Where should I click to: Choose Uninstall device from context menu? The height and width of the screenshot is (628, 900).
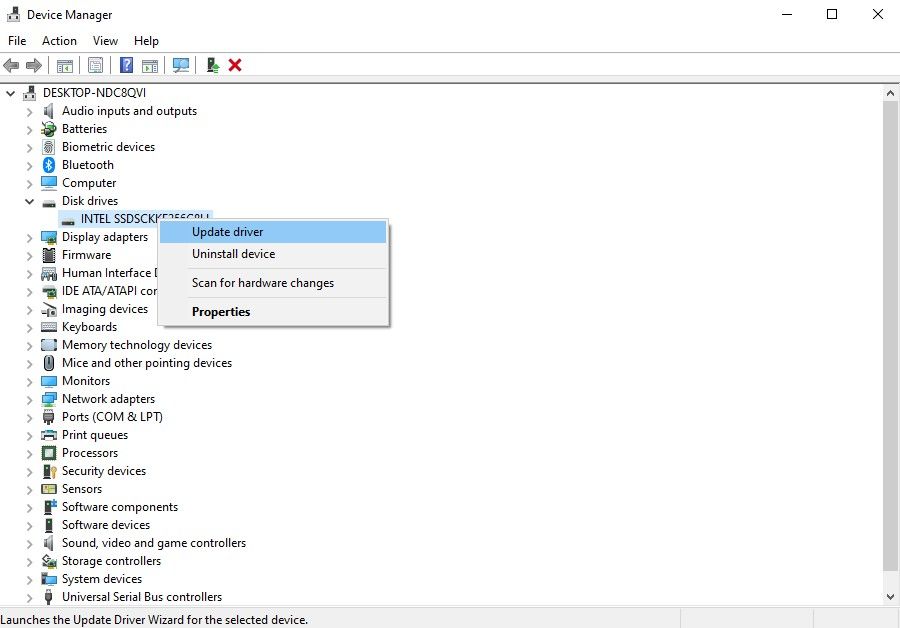pos(273,254)
